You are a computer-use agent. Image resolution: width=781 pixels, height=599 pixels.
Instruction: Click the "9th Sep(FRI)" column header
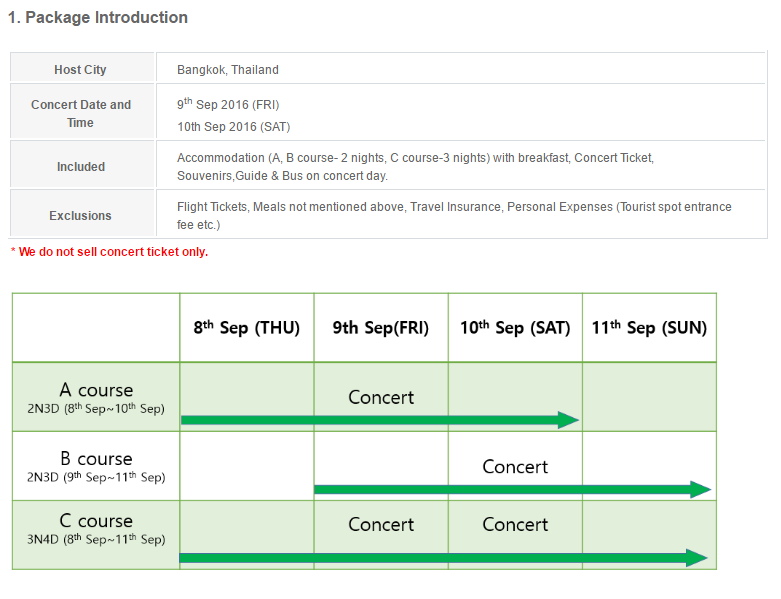click(381, 328)
